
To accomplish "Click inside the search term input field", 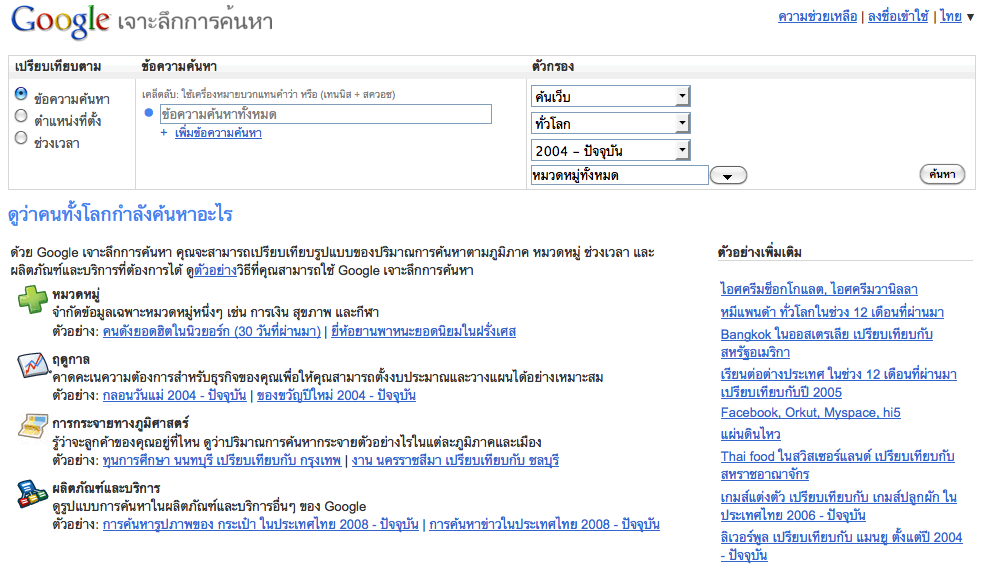I will 325,114.
